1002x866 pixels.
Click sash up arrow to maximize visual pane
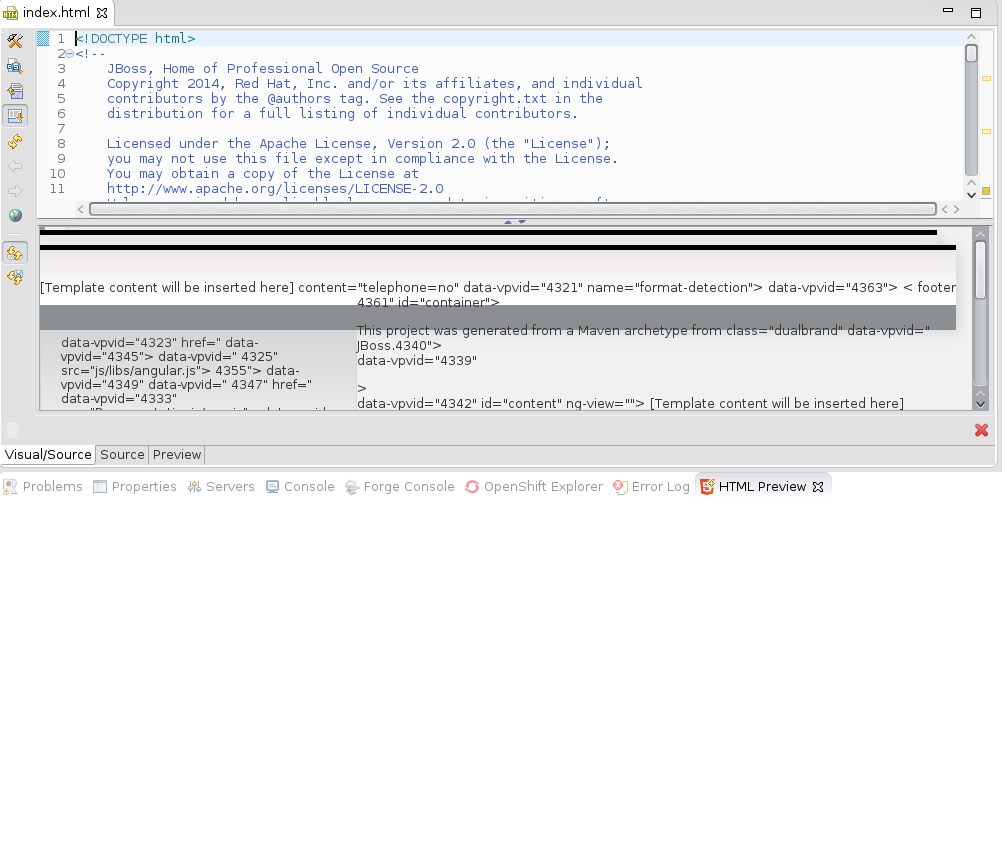(x=508, y=222)
